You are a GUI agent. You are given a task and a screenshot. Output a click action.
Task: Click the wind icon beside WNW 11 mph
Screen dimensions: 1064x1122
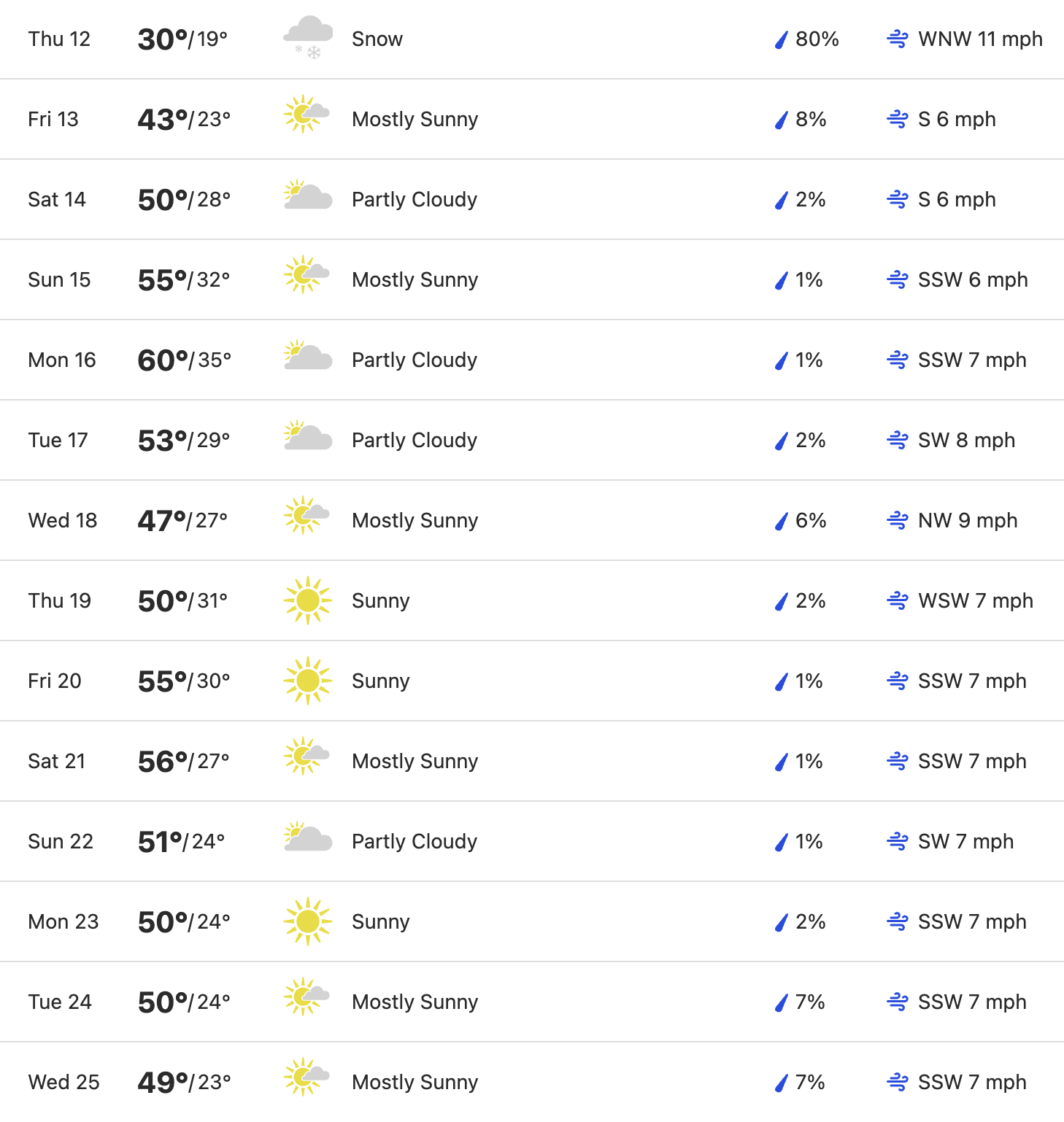[x=898, y=39]
